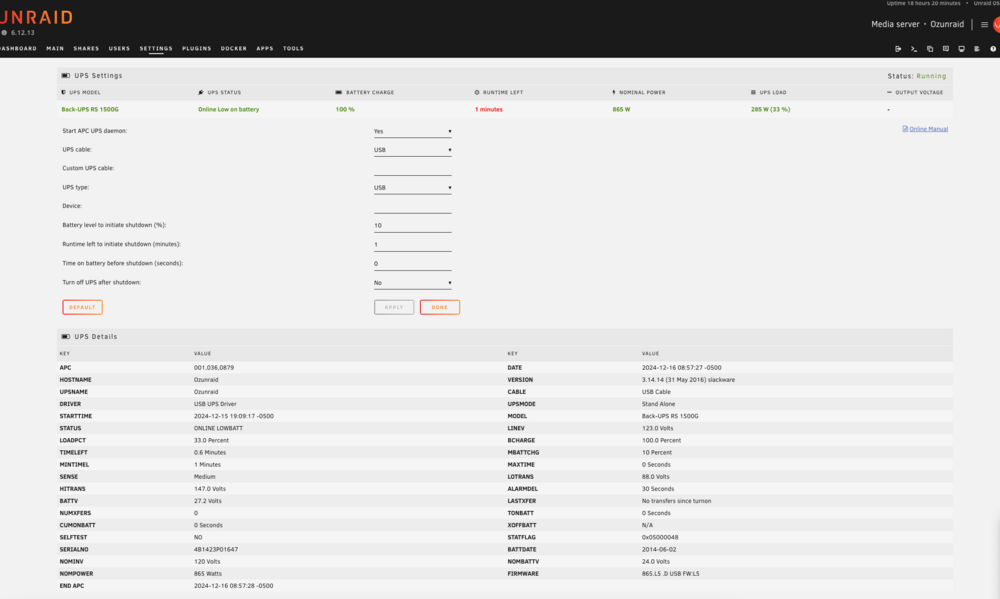Click the ONLINE LOWBATT status value

(218, 429)
